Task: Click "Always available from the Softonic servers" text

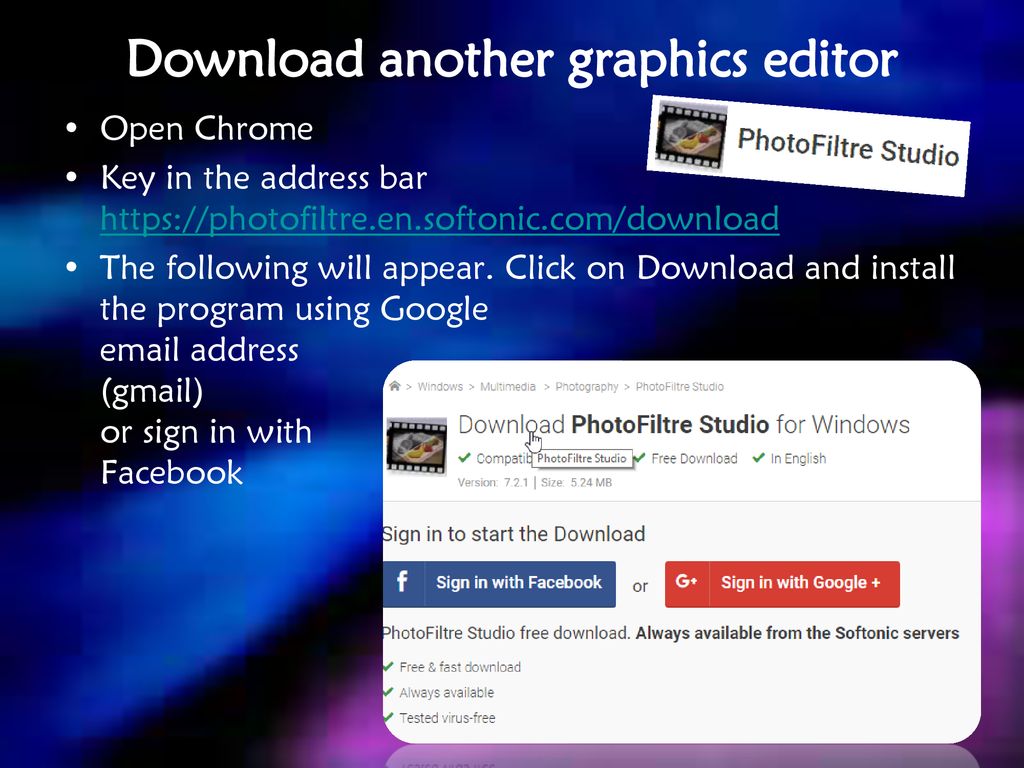Action: click(797, 633)
